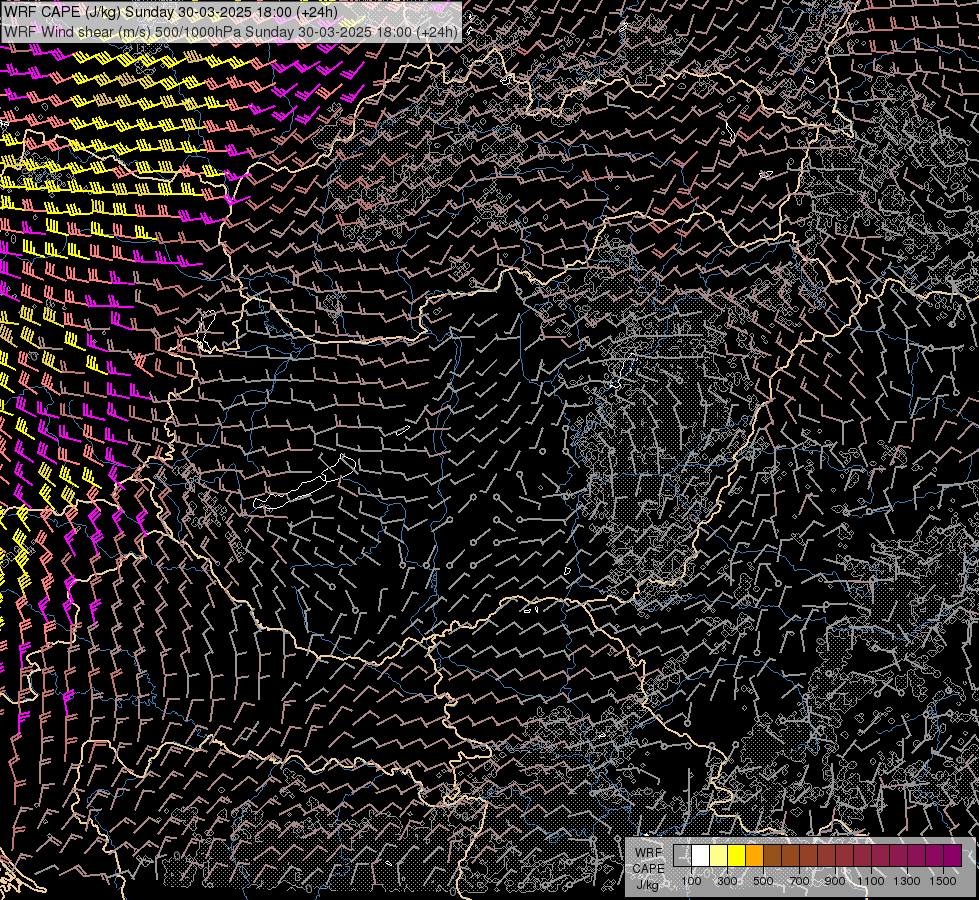Image resolution: width=979 pixels, height=900 pixels.
Task: Select the white legend swatch
Action: point(700,856)
